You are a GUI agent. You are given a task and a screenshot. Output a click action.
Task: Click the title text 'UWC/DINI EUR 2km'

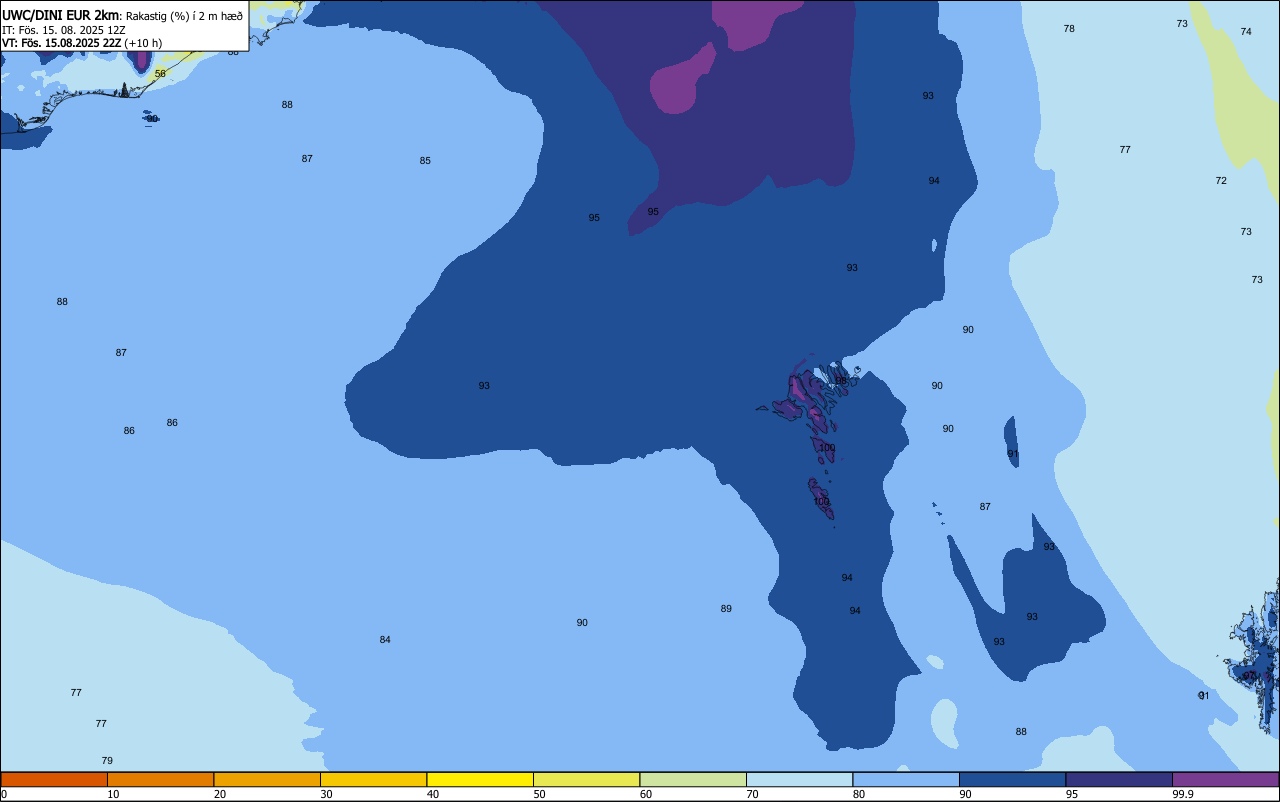61,15
